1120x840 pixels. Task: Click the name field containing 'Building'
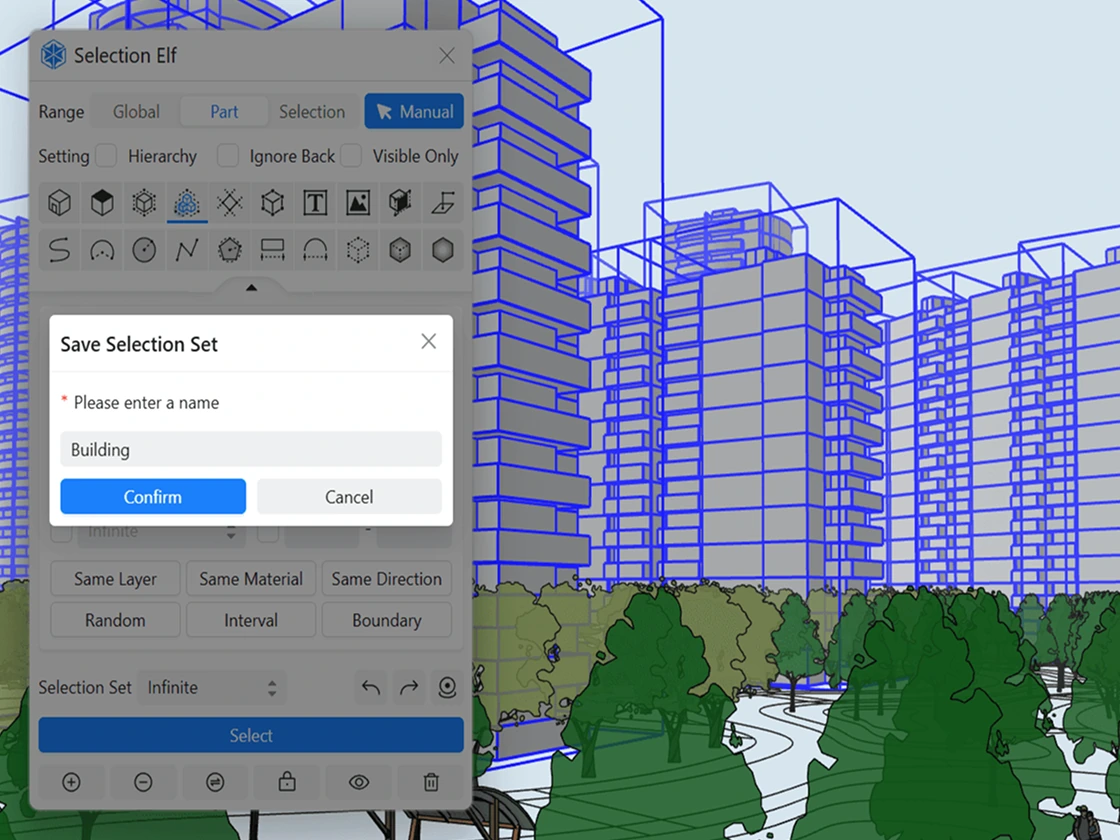point(251,450)
